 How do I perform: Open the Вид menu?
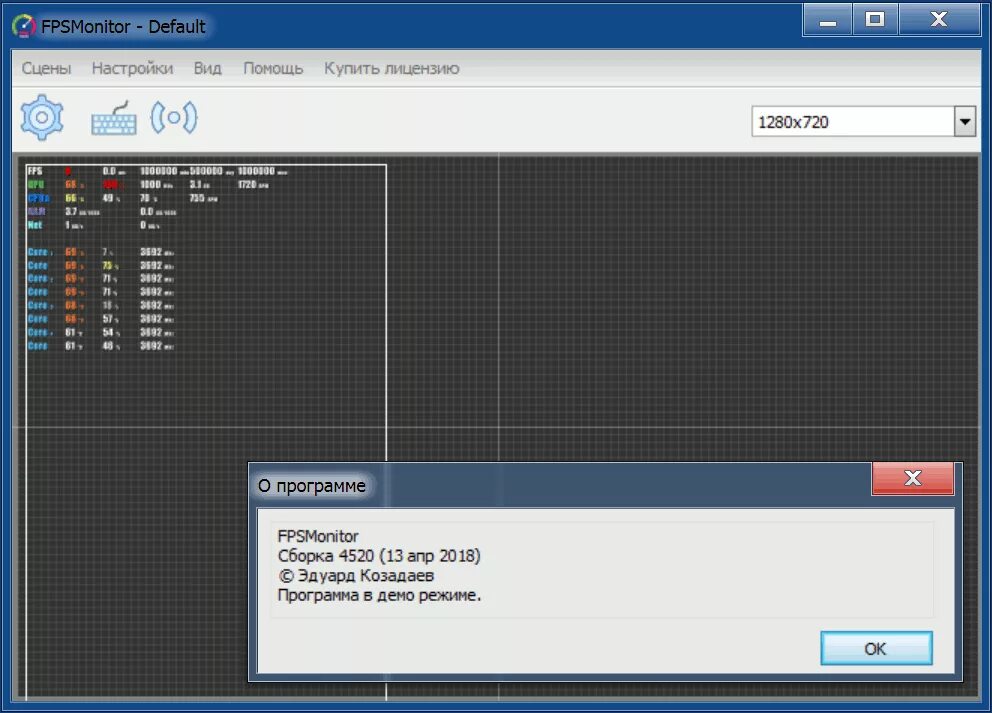(x=208, y=68)
